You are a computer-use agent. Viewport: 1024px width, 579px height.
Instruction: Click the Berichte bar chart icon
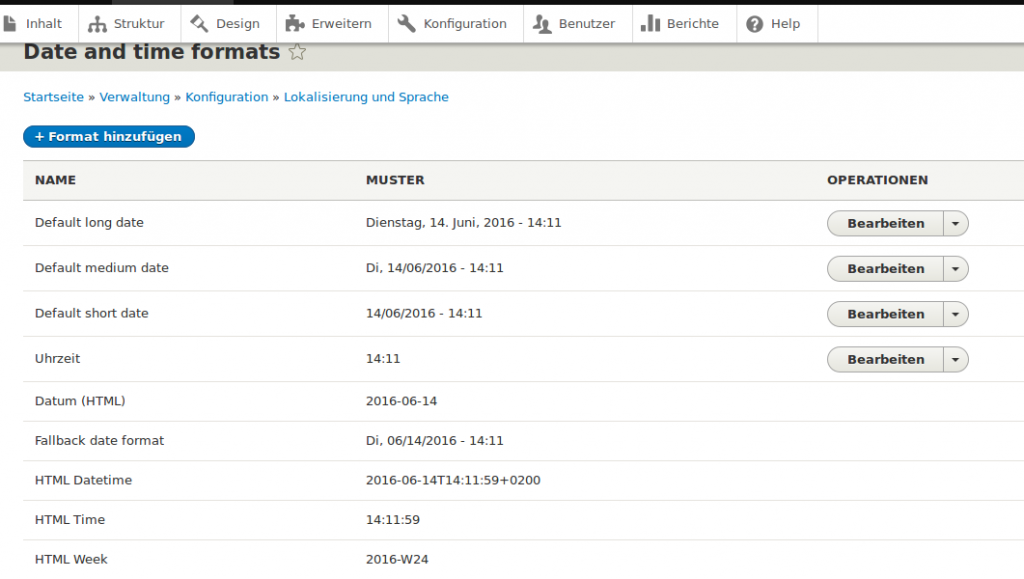pos(650,23)
